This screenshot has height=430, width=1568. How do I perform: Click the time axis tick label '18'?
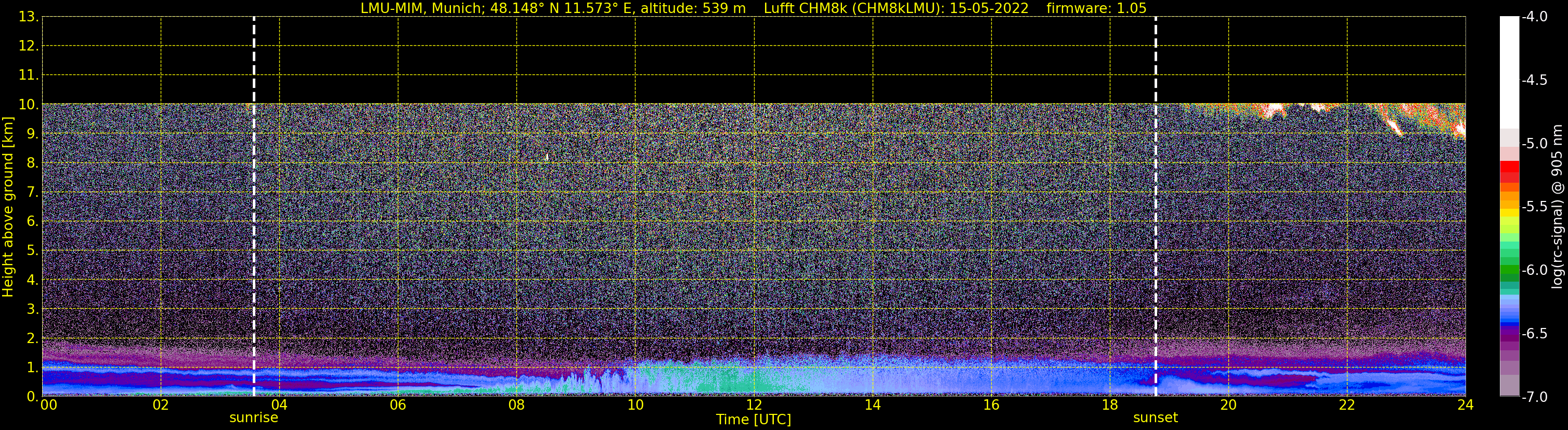click(1110, 405)
